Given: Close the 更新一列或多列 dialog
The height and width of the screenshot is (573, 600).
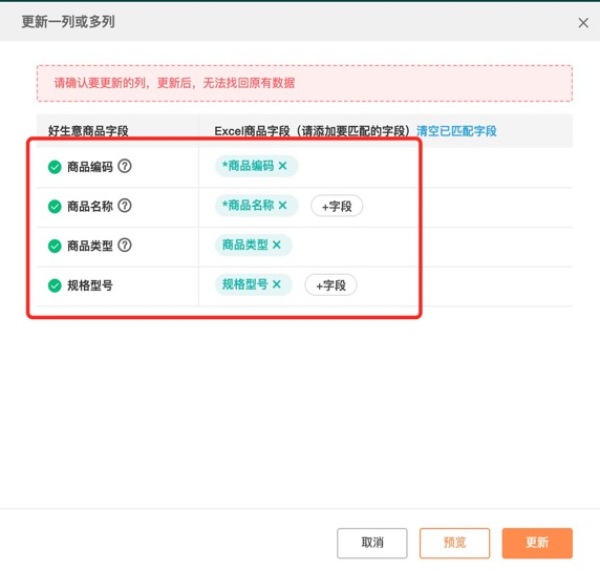Looking at the screenshot, I should tap(583, 23).
